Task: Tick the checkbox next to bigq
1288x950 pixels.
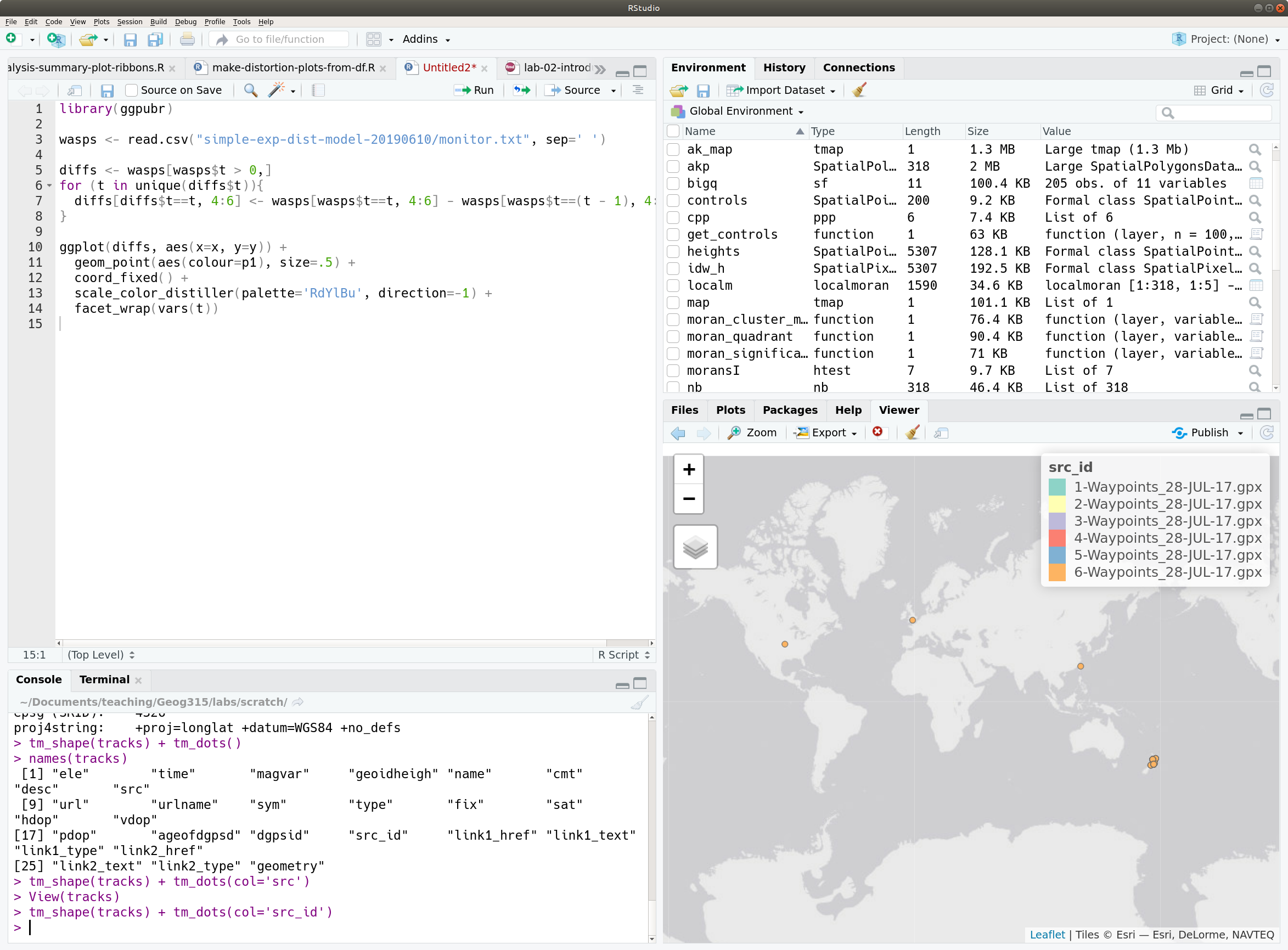Action: (x=673, y=183)
